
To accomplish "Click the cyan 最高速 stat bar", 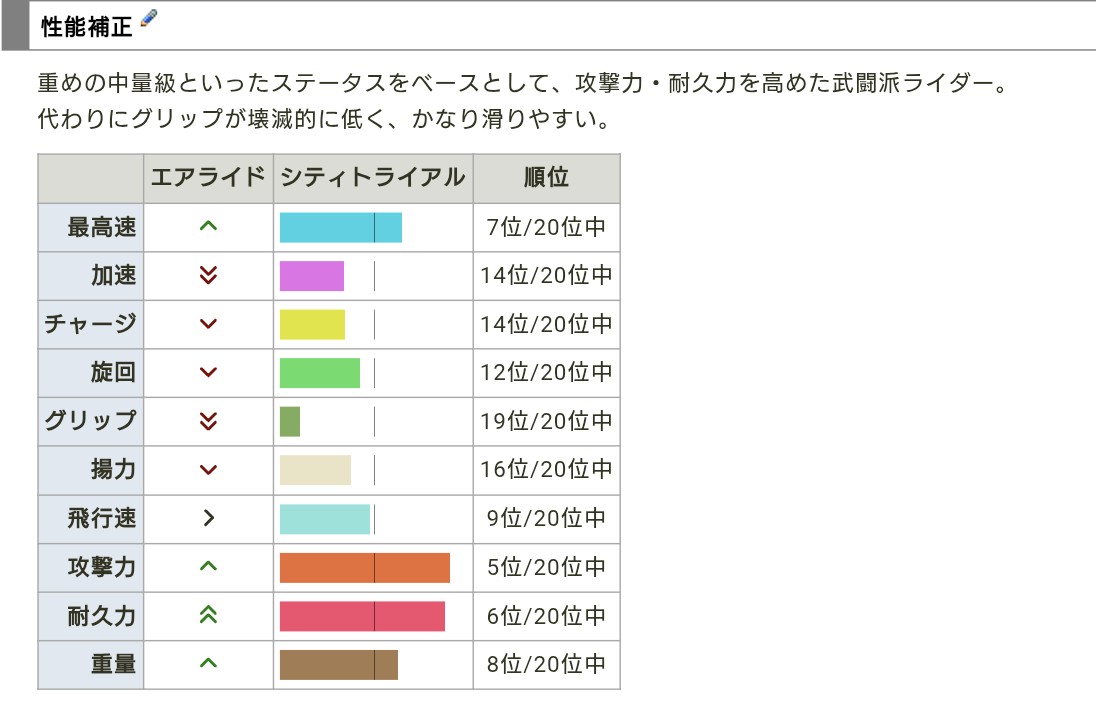I will click(340, 228).
